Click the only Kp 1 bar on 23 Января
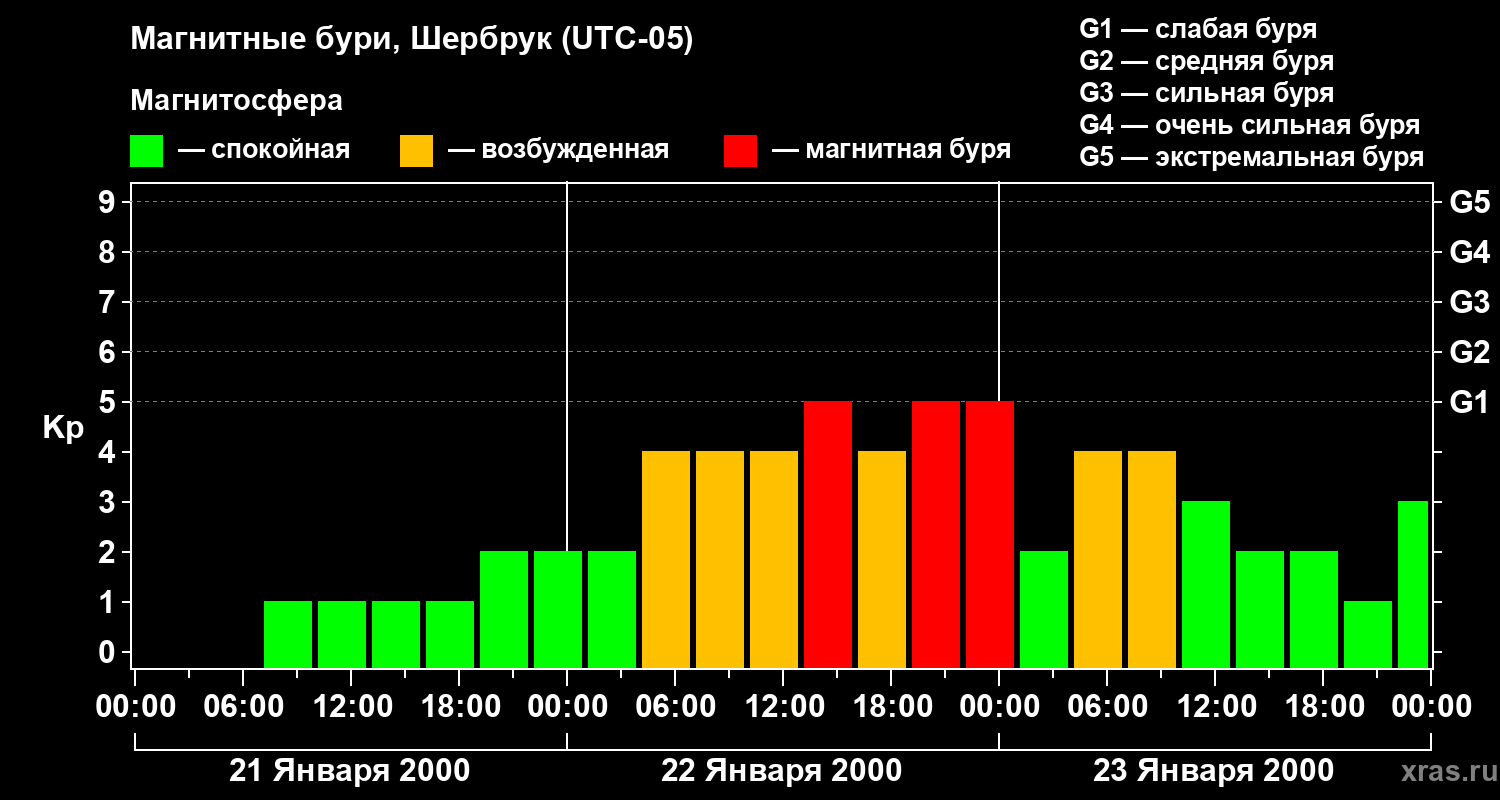 click(x=1368, y=634)
